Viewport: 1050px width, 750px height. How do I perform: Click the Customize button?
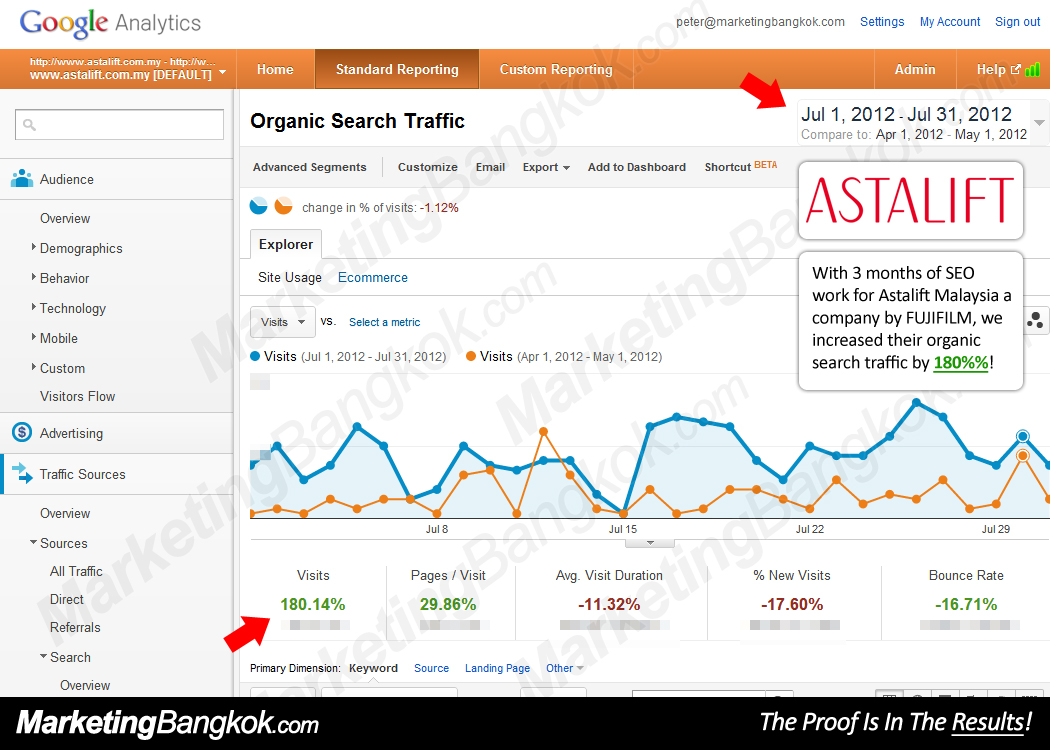pos(427,167)
